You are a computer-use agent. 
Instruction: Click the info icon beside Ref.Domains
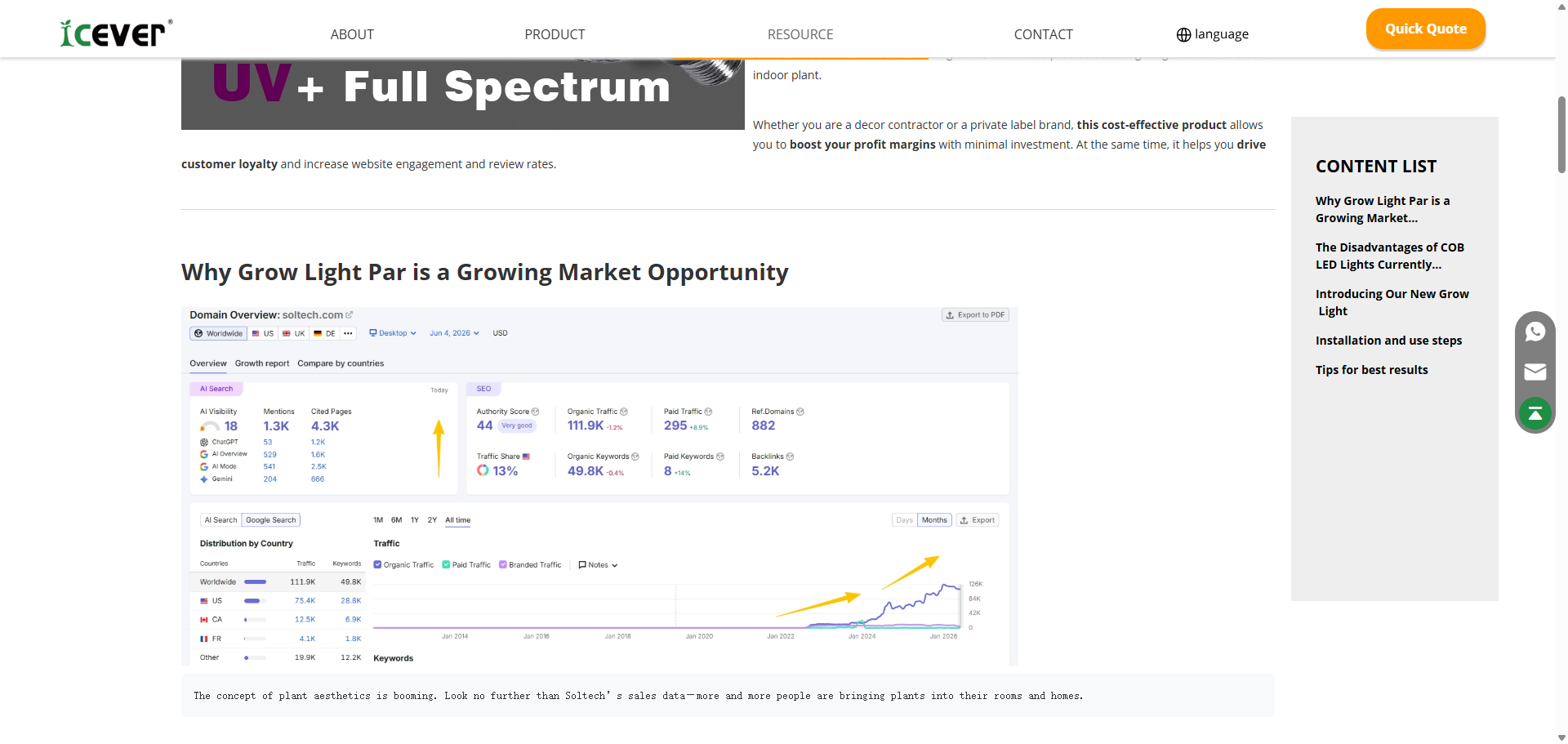(x=800, y=412)
